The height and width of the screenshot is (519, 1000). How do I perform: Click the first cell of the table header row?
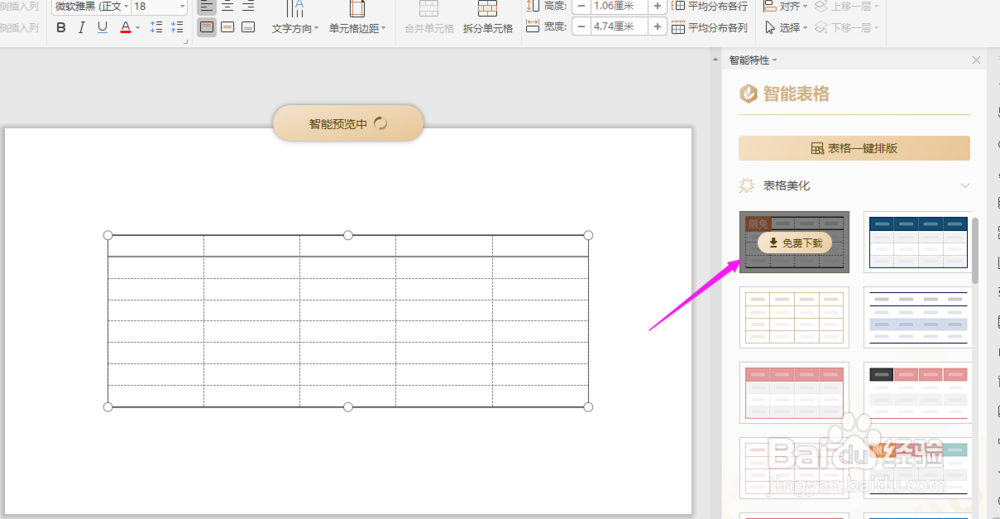click(156, 246)
